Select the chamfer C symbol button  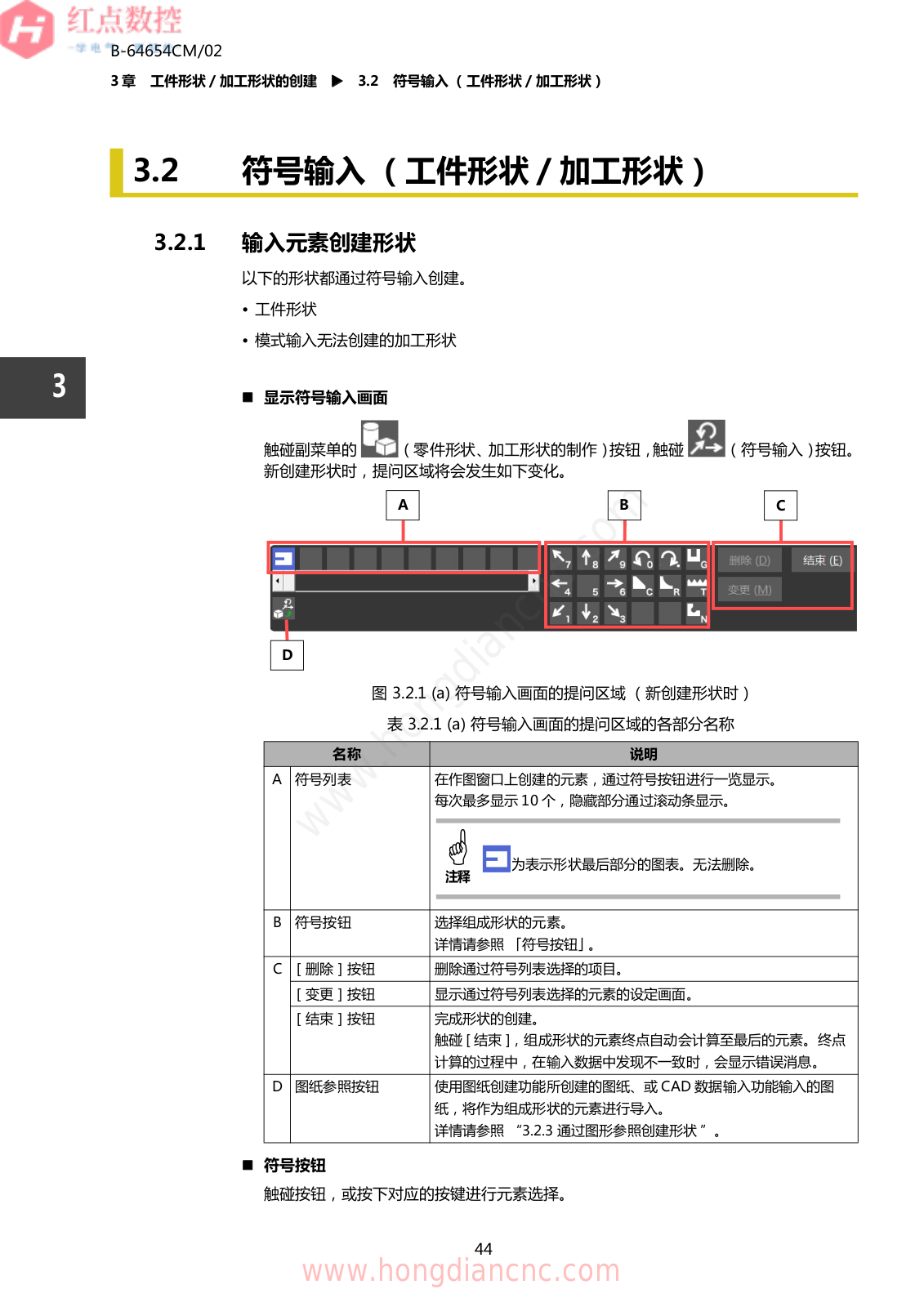643,586
